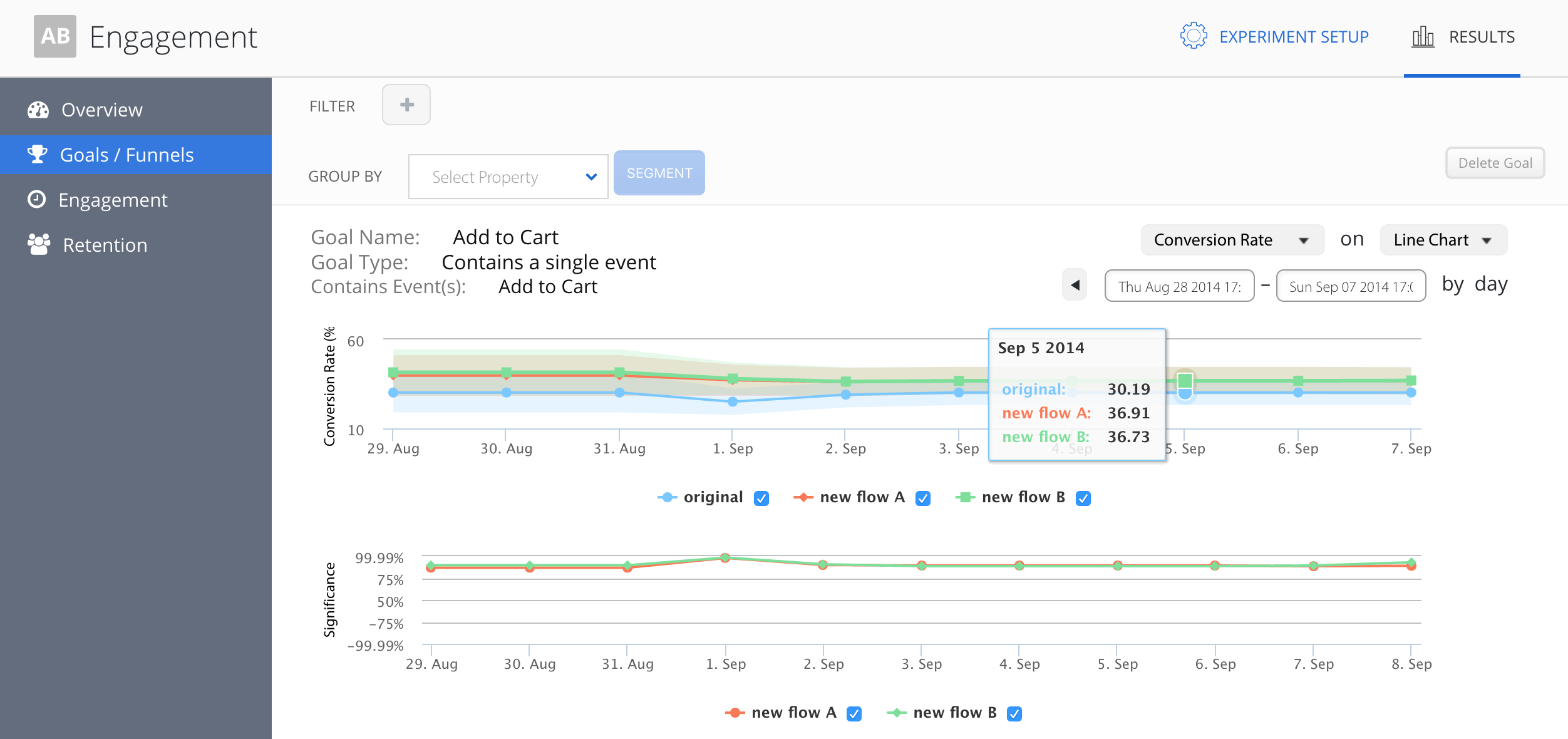This screenshot has width=1568, height=739.
Task: Click the 'Add to Cart' goal name text
Action: (505, 237)
